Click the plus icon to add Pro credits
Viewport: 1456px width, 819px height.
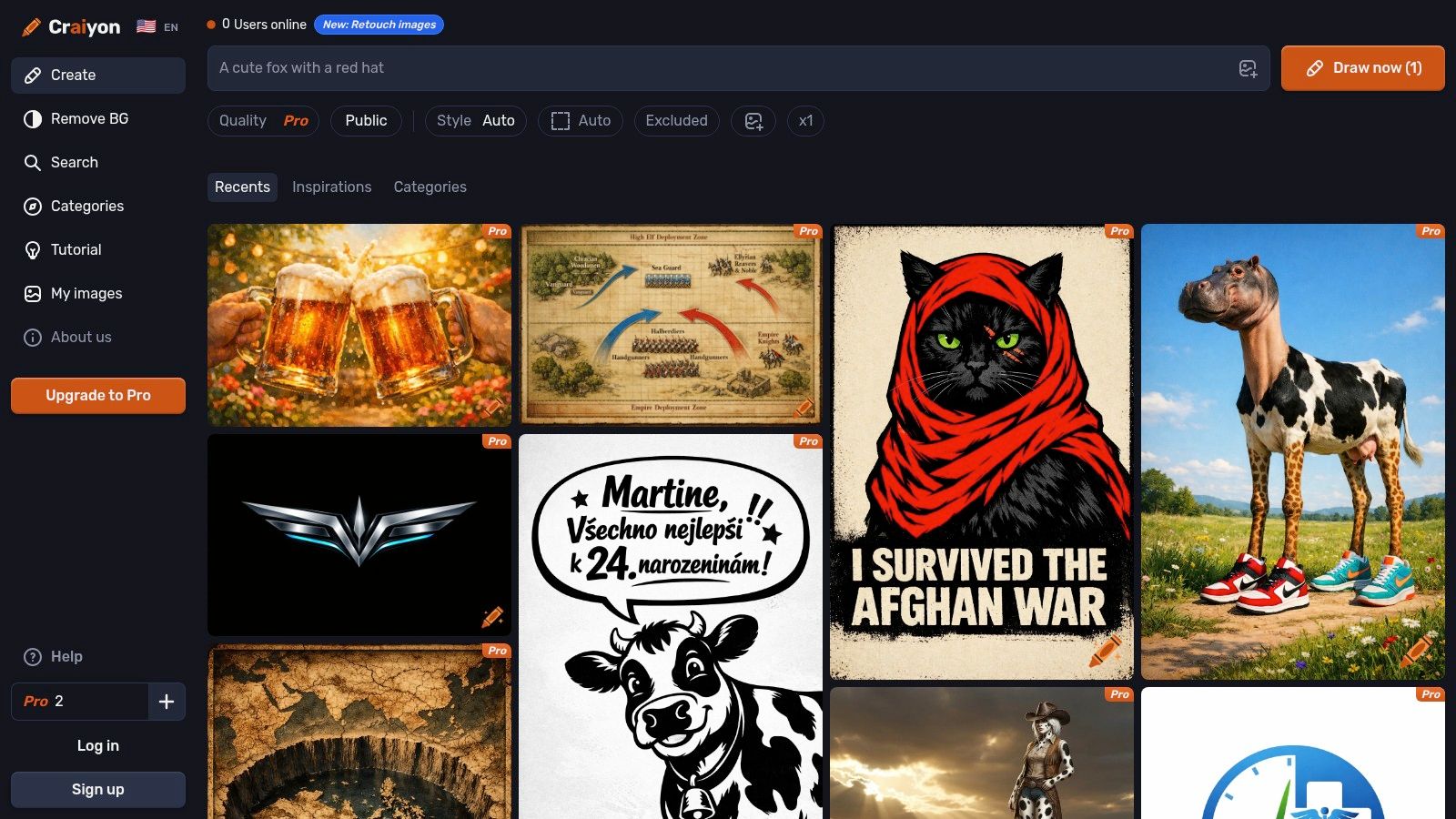pyautogui.click(x=167, y=702)
